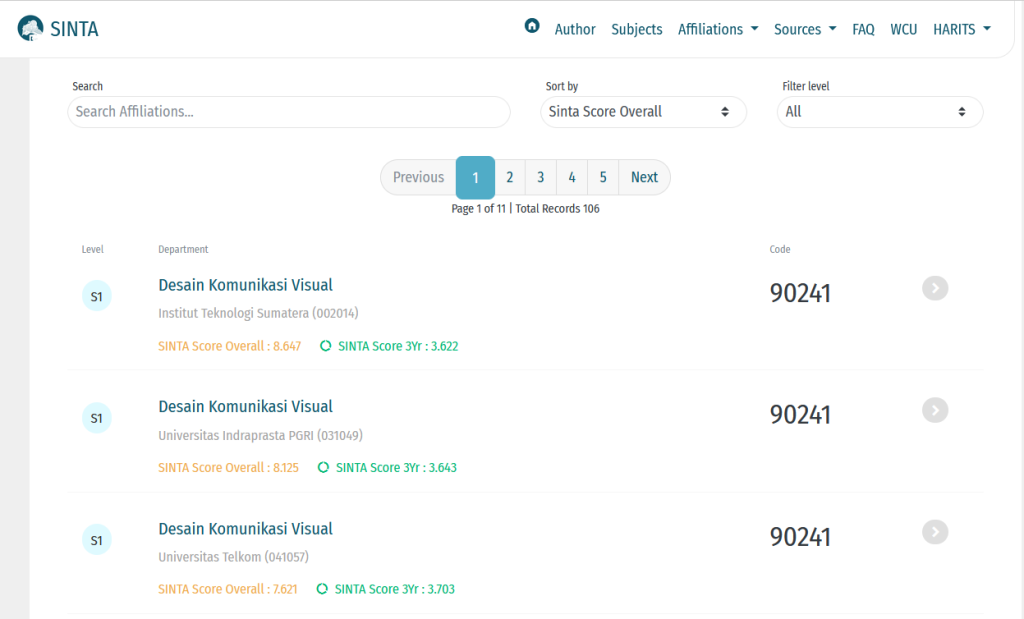
Task: Click code 90241 in Universitas Indraprasta PGRI row
Action: [800, 415]
